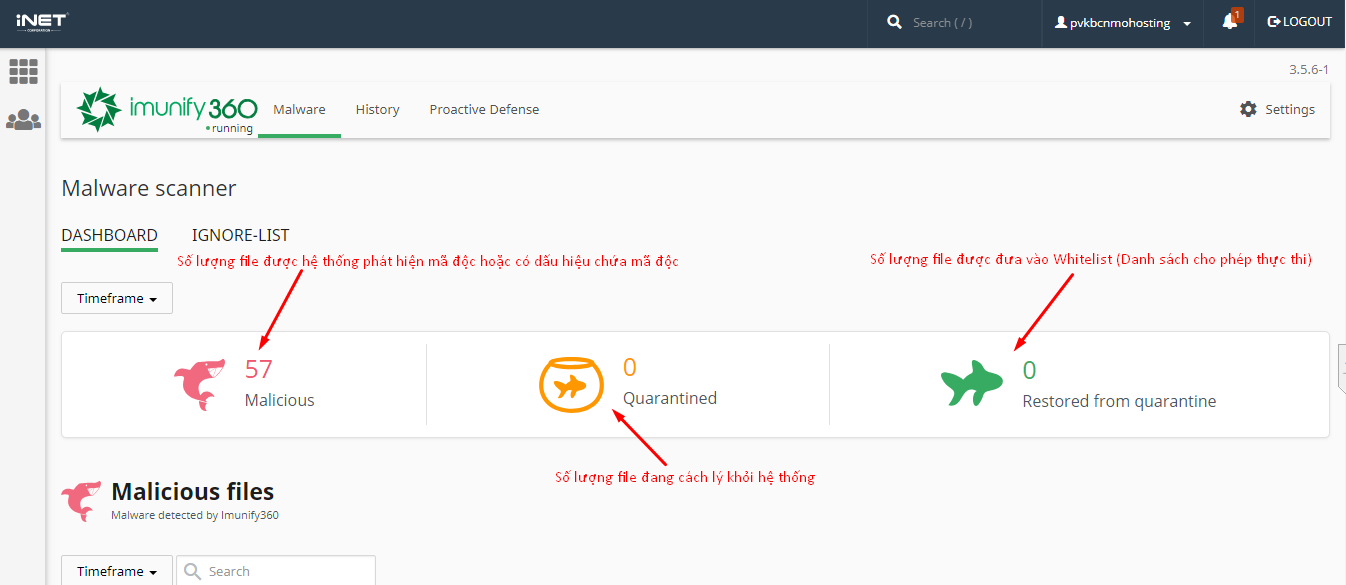Click the notification badge showing 1
Screen dimensions: 1346x585
tap(1237, 15)
